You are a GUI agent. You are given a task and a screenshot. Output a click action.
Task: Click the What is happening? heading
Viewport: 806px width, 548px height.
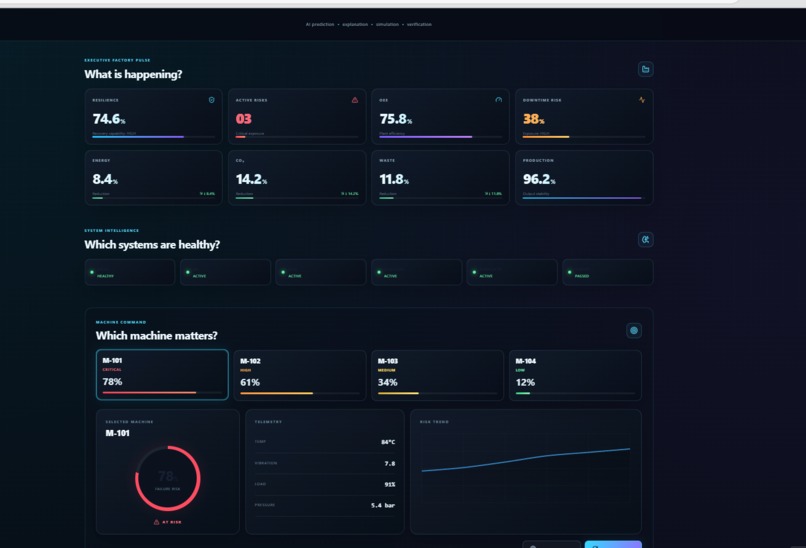pyautogui.click(x=133, y=75)
